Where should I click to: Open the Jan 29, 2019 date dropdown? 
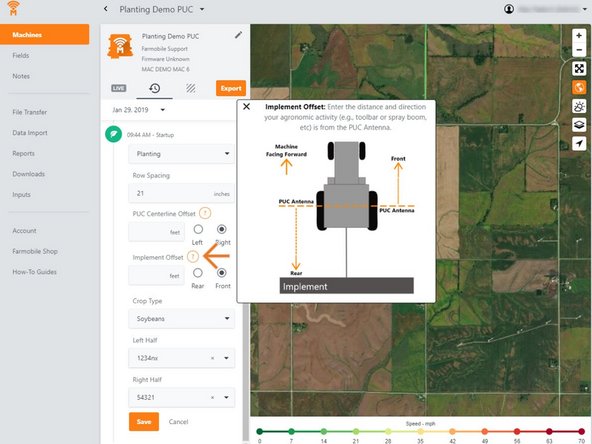[x=163, y=110]
